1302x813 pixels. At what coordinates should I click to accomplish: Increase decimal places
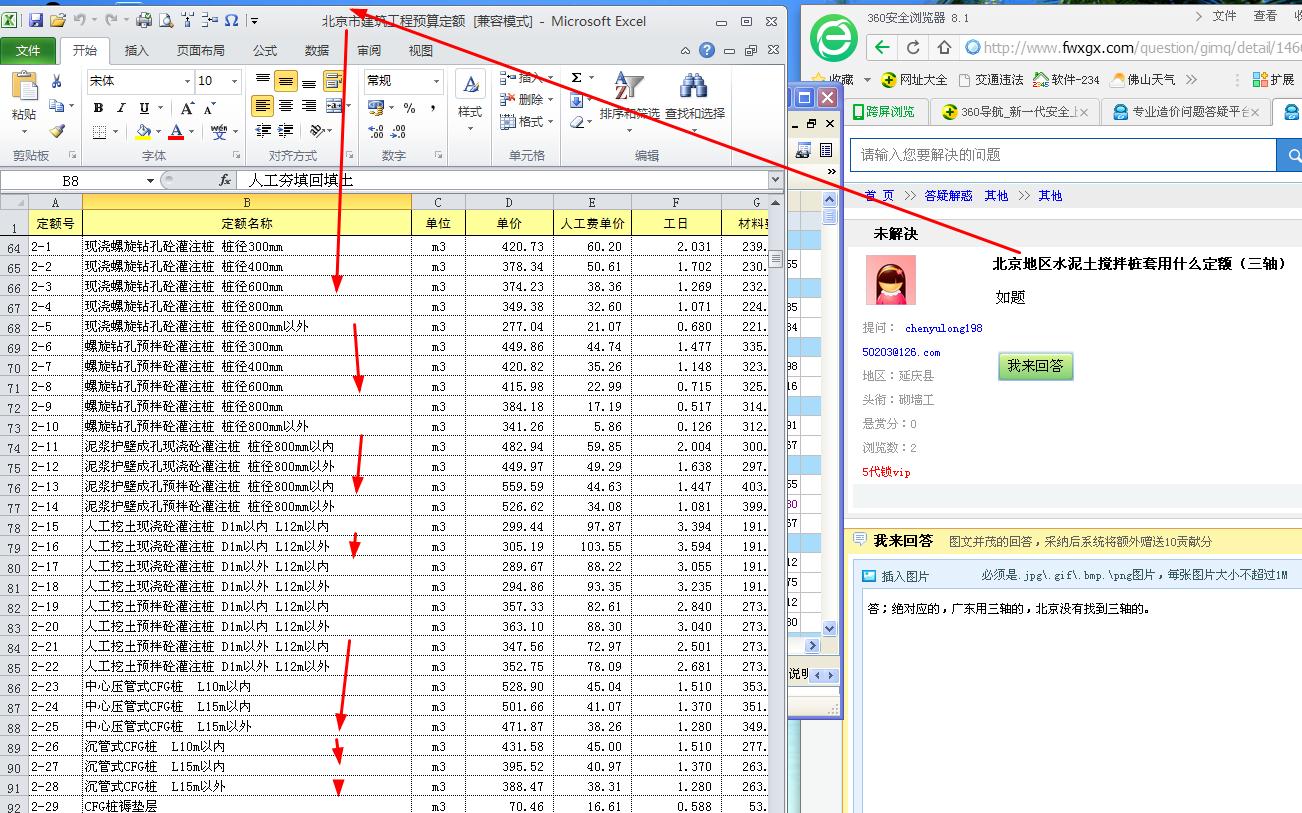click(x=376, y=131)
